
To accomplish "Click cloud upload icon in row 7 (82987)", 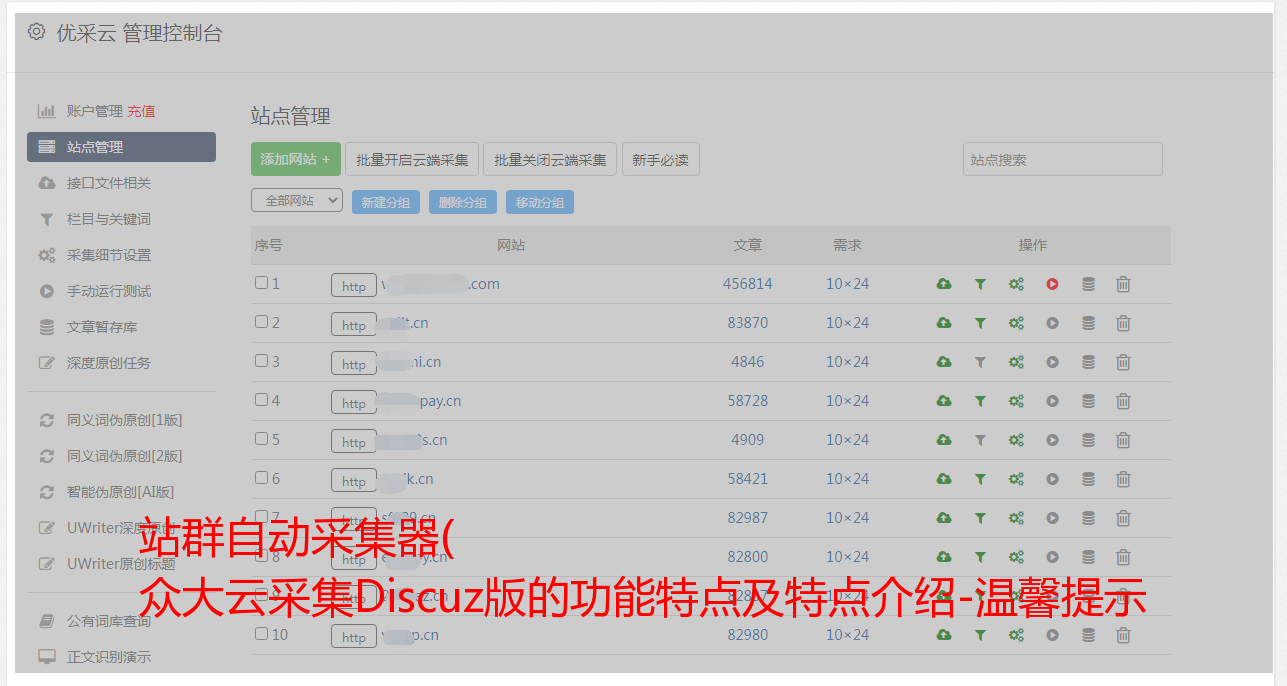I will 943,518.
